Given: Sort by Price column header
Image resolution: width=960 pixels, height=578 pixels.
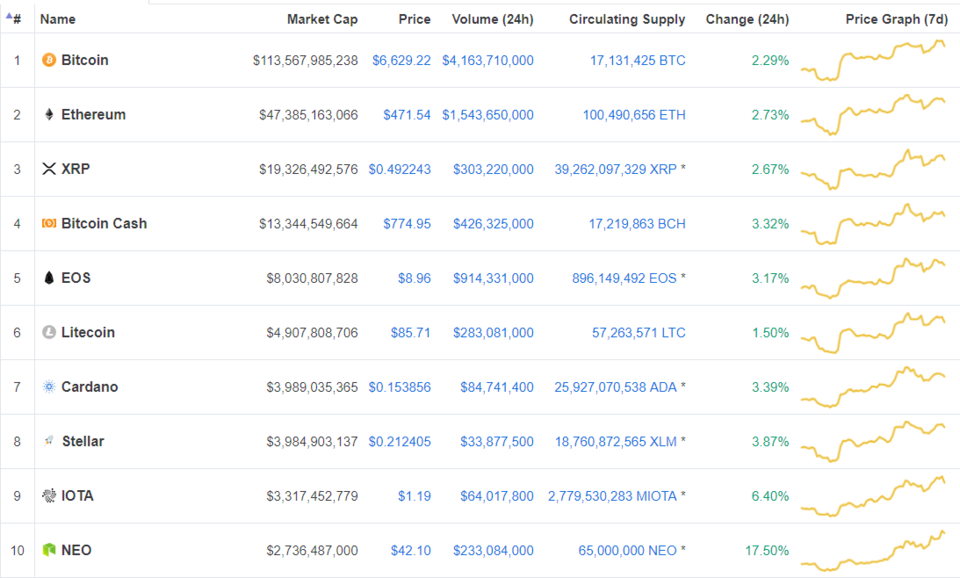Looking at the screenshot, I should (414, 19).
